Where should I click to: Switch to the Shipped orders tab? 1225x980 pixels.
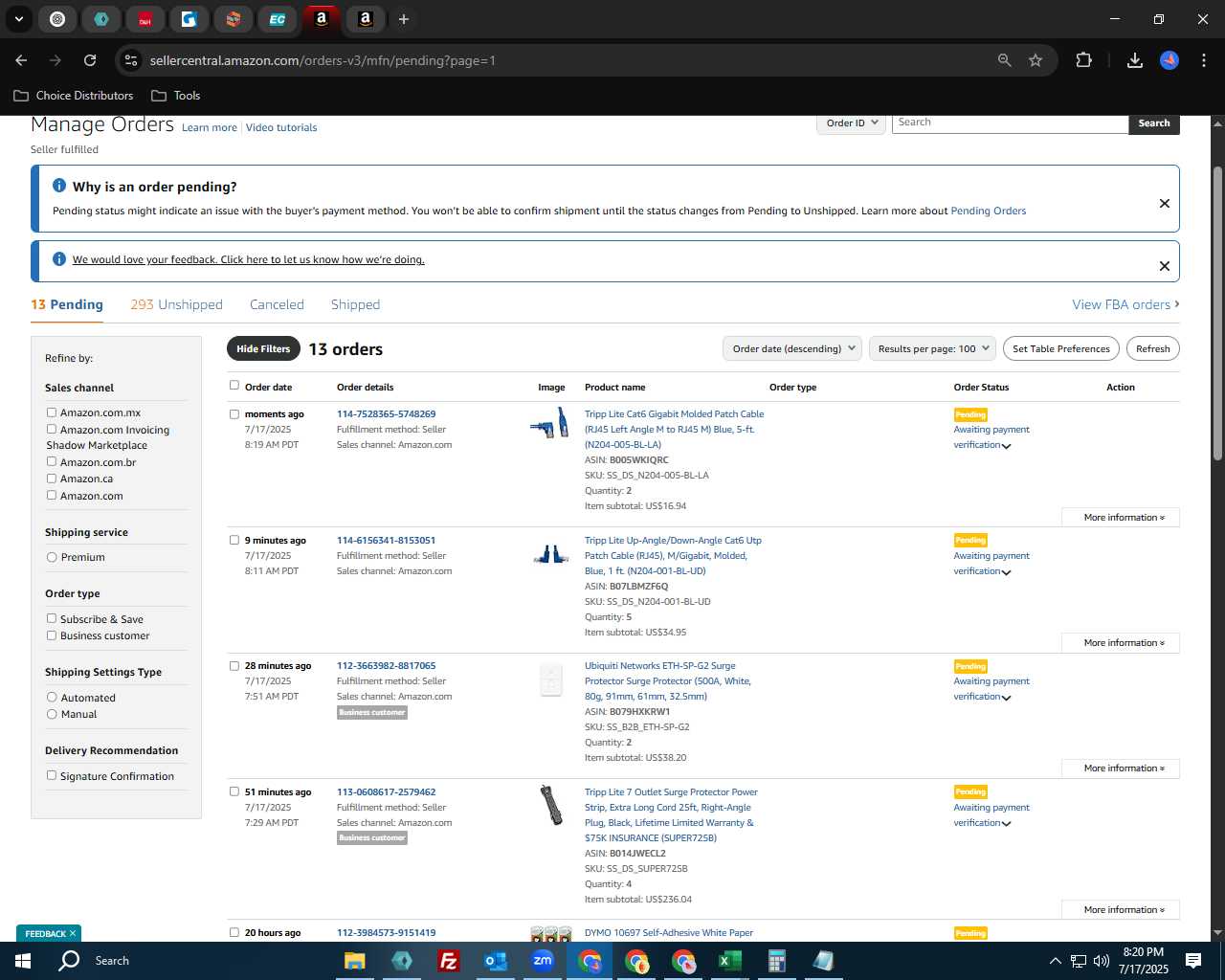click(x=355, y=304)
